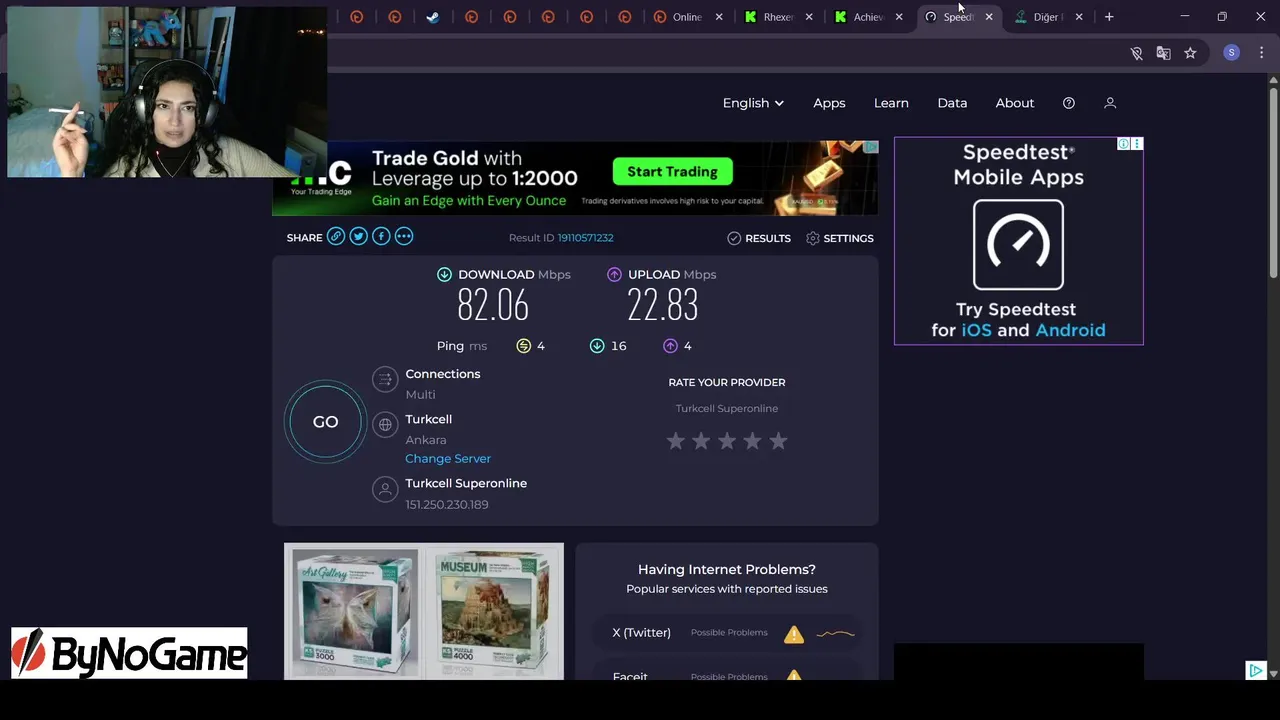Click the Connections arrows icon

[385, 379]
